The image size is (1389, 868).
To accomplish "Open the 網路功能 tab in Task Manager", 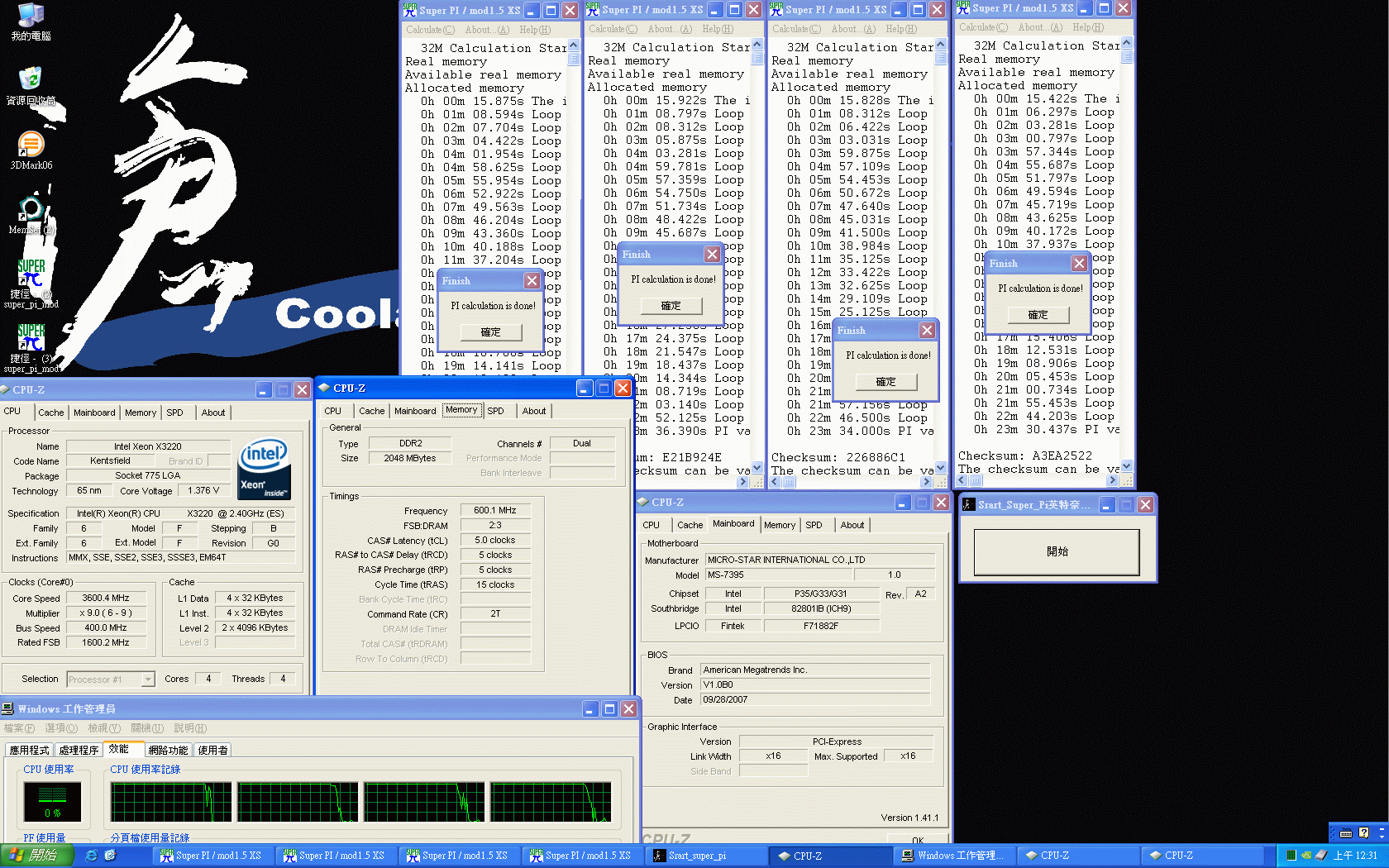I will [x=169, y=751].
